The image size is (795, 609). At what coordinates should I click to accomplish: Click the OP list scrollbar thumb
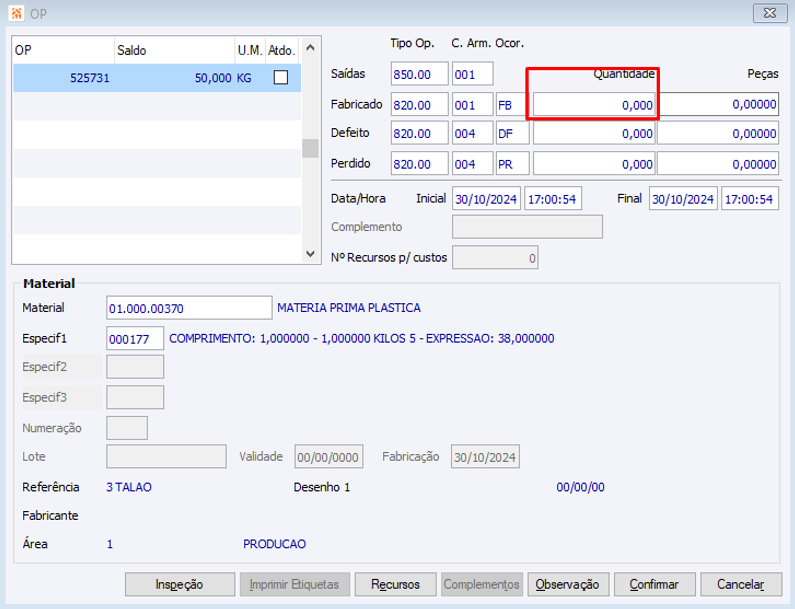[x=311, y=149]
